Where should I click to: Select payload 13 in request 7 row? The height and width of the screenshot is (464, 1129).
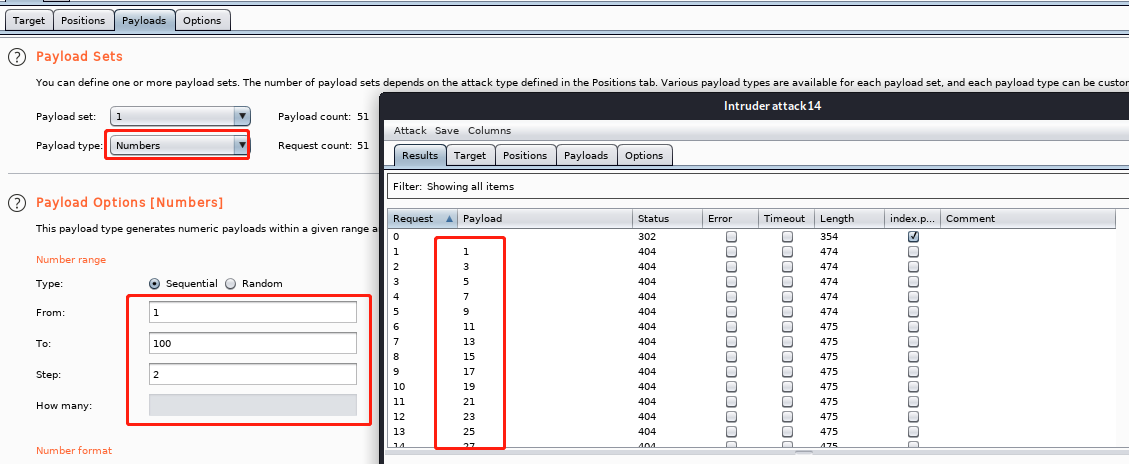tap(469, 342)
